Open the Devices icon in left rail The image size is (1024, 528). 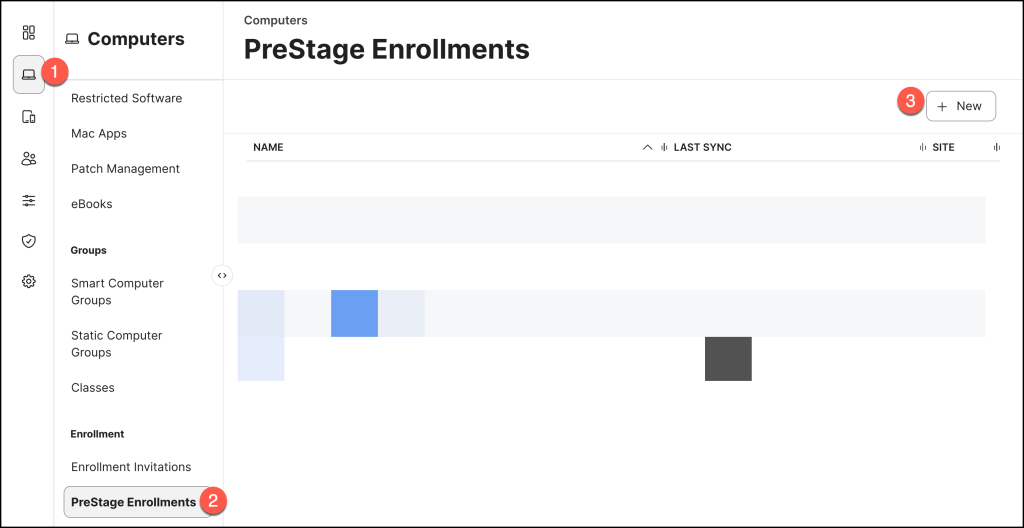point(29,117)
